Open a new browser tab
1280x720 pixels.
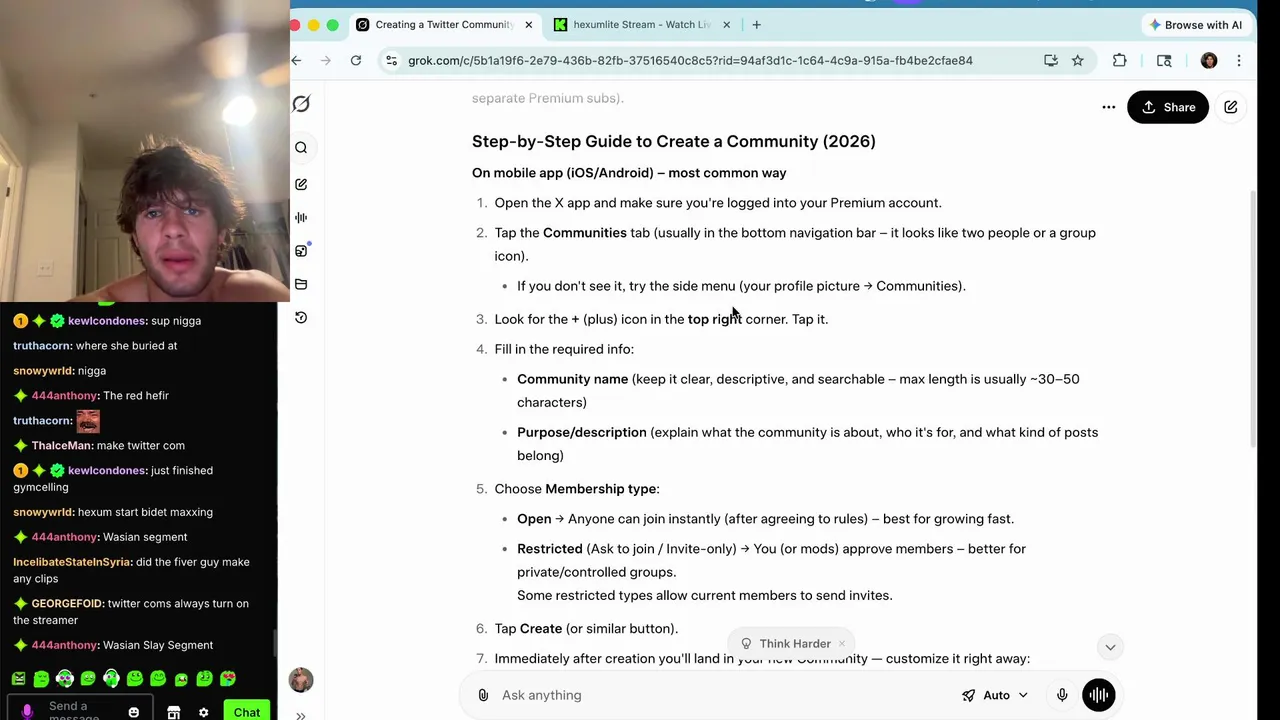[756, 24]
